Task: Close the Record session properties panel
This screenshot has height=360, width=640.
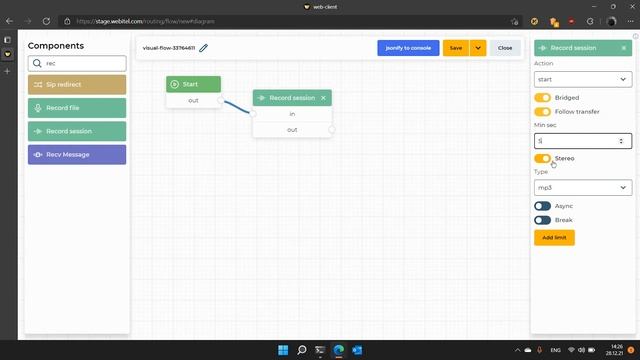Action: [624, 48]
